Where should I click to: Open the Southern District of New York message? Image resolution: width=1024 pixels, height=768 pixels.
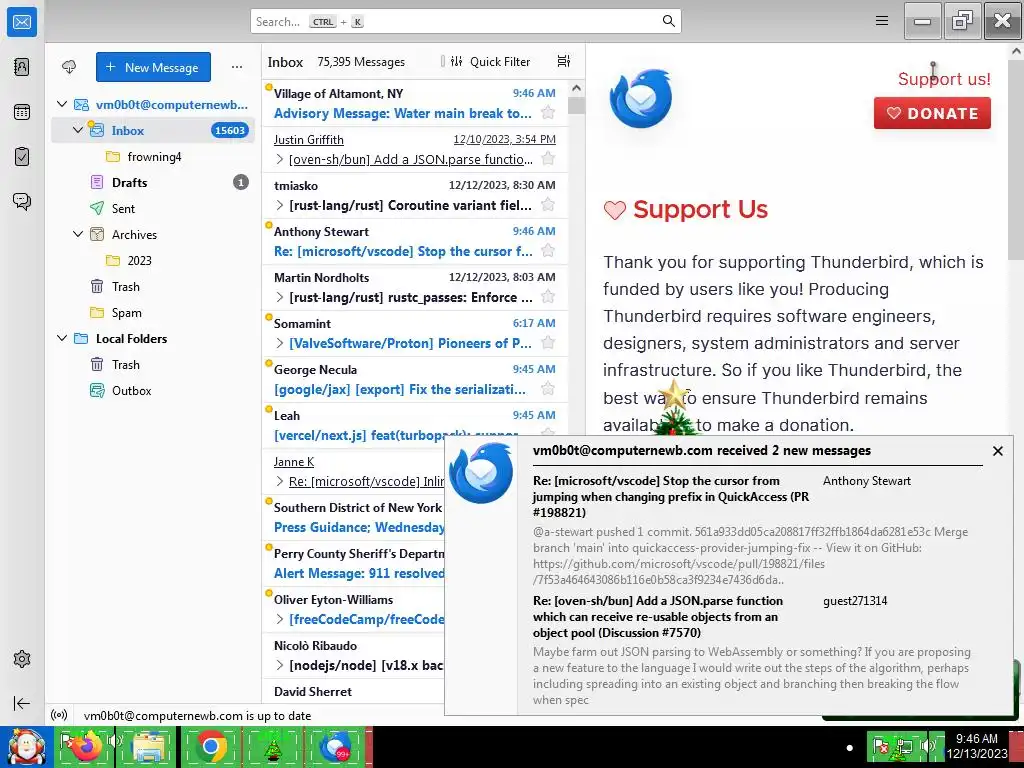pyautogui.click(x=353, y=517)
